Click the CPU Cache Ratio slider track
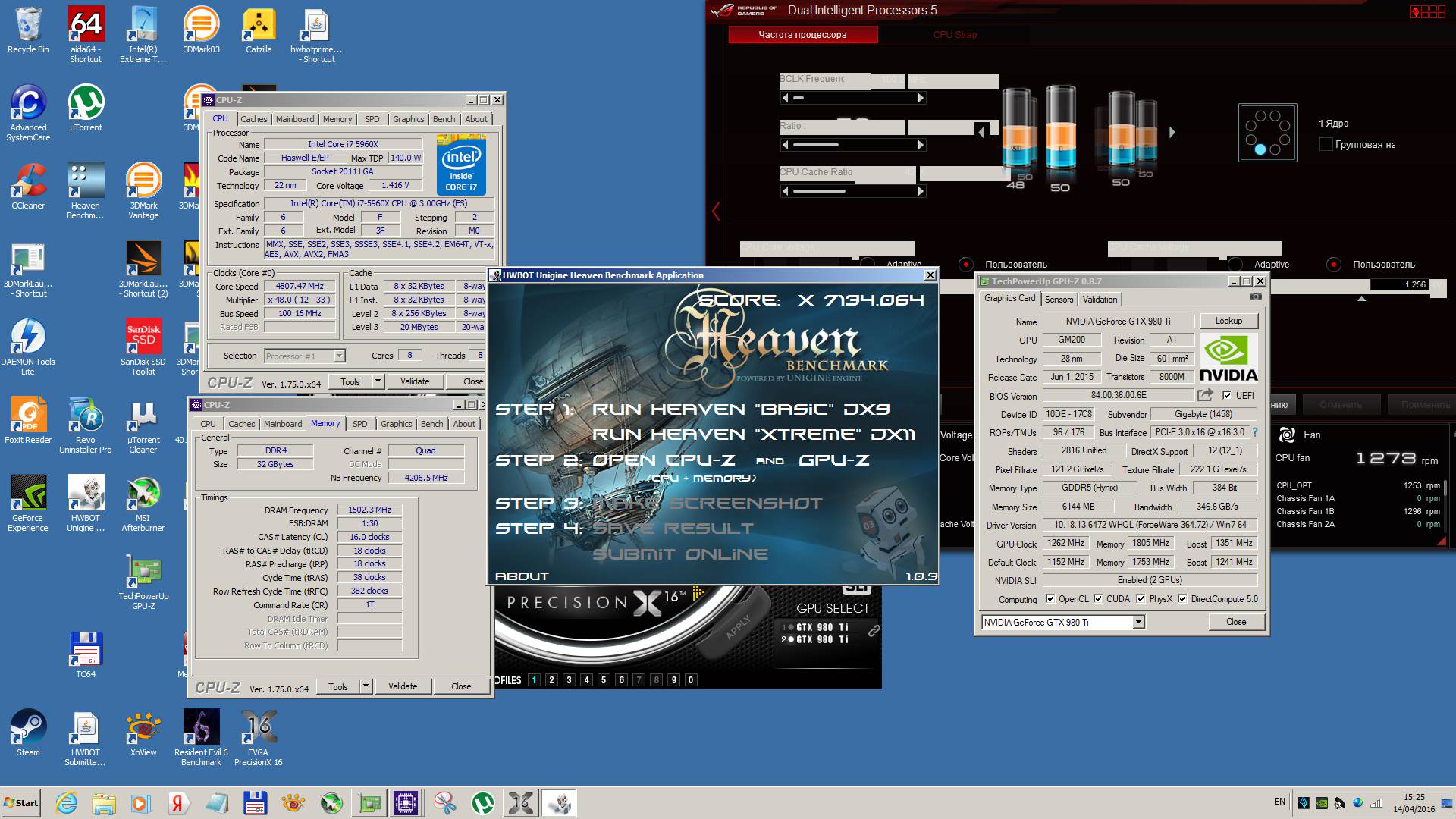 pyautogui.click(x=853, y=191)
